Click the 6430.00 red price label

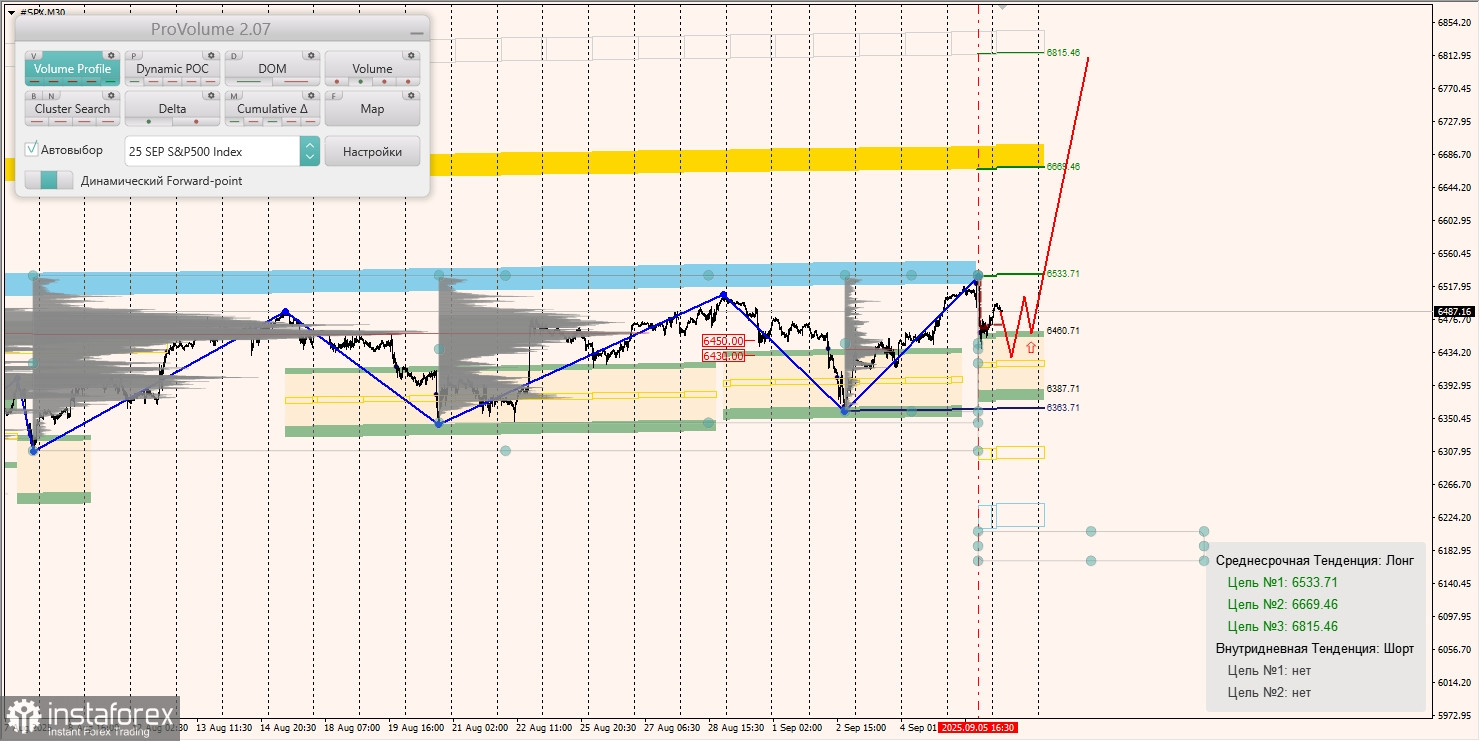(x=723, y=356)
